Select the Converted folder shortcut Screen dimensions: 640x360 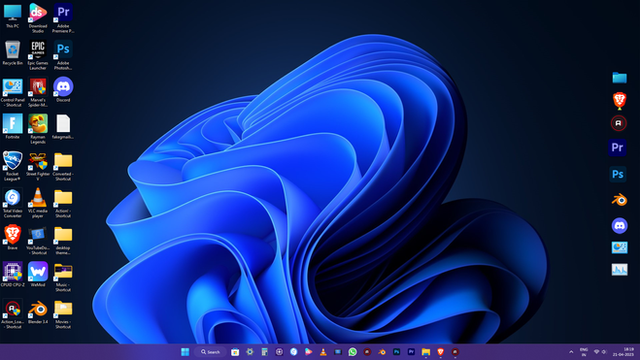click(63, 166)
